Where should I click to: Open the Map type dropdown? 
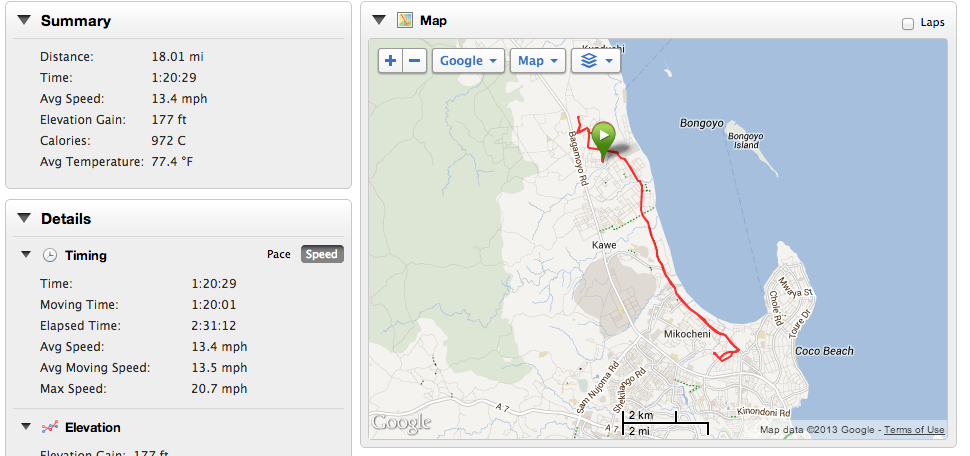pos(537,61)
